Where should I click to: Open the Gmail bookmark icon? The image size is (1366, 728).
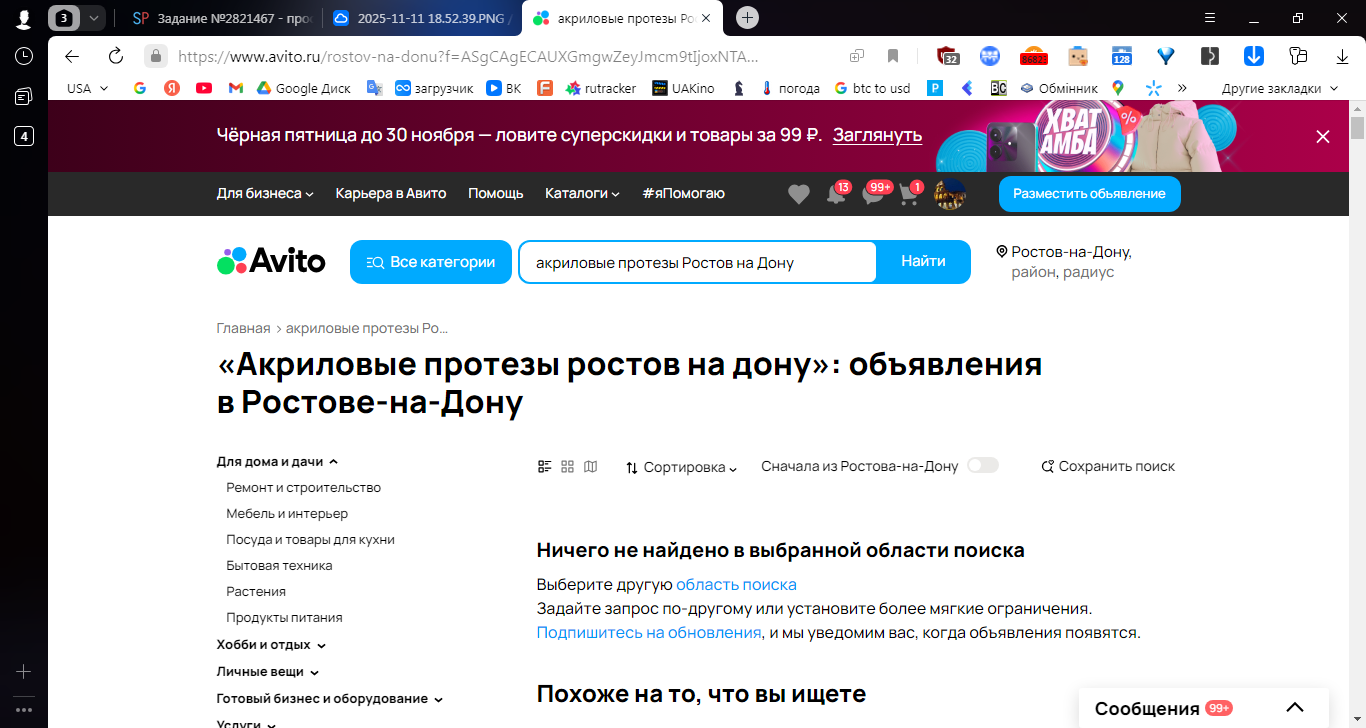(x=236, y=88)
